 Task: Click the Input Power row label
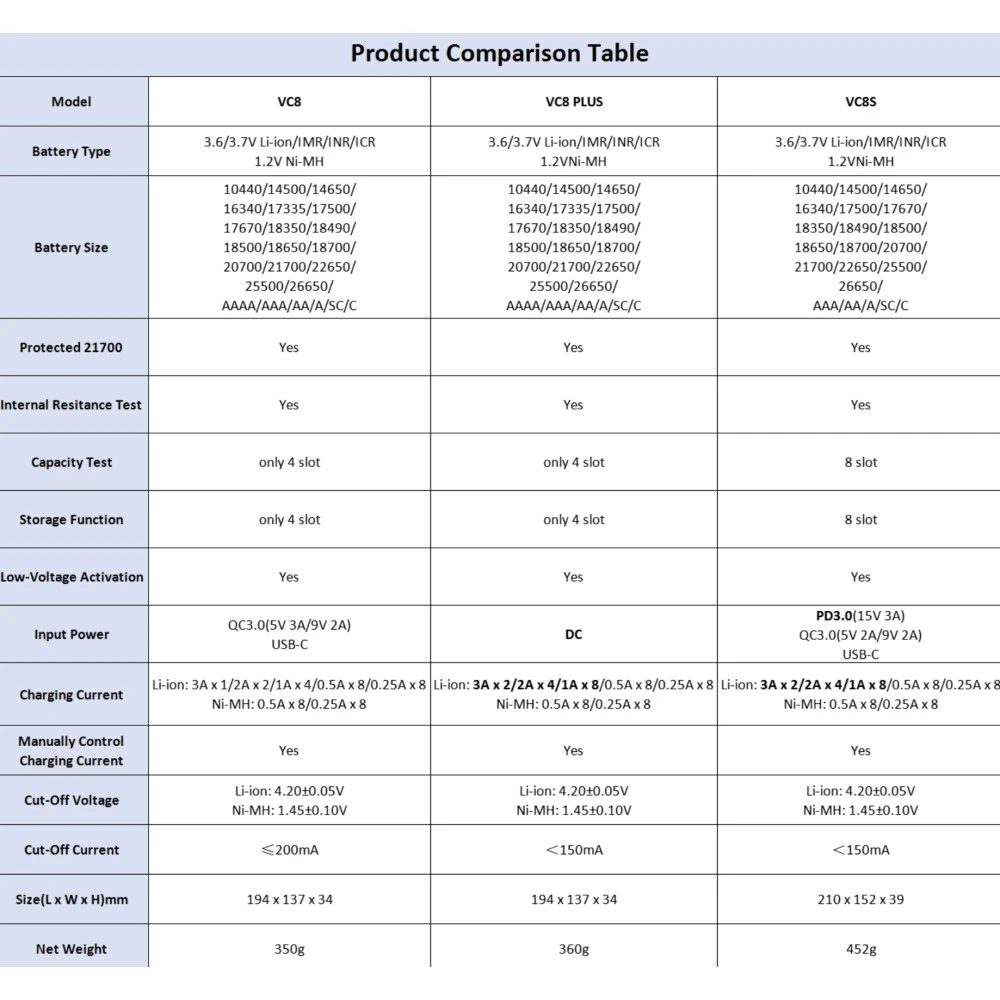pyautogui.click(x=71, y=634)
